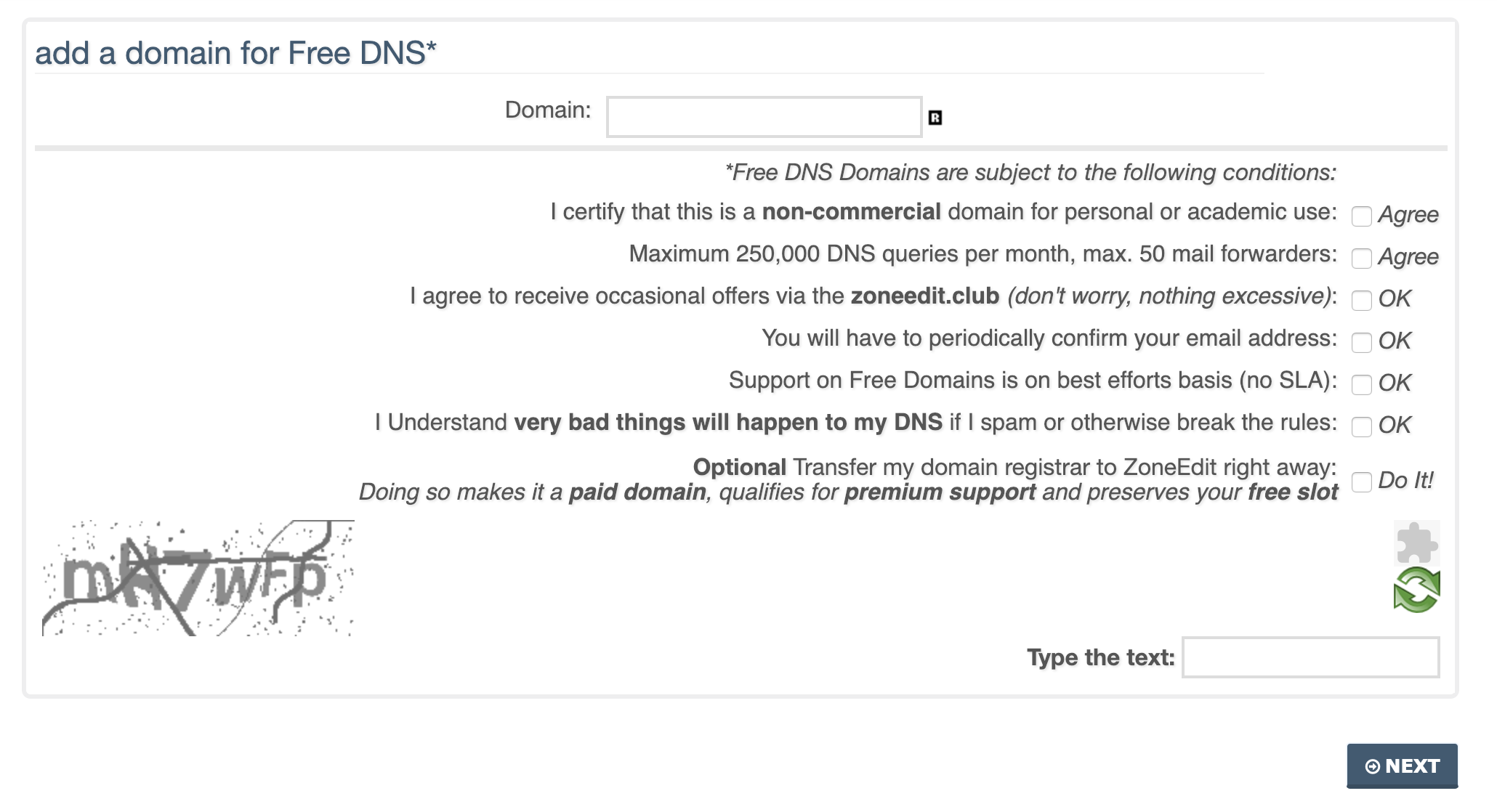Click the distorted captcha image
This screenshot has height=812, width=1497.
point(198,578)
